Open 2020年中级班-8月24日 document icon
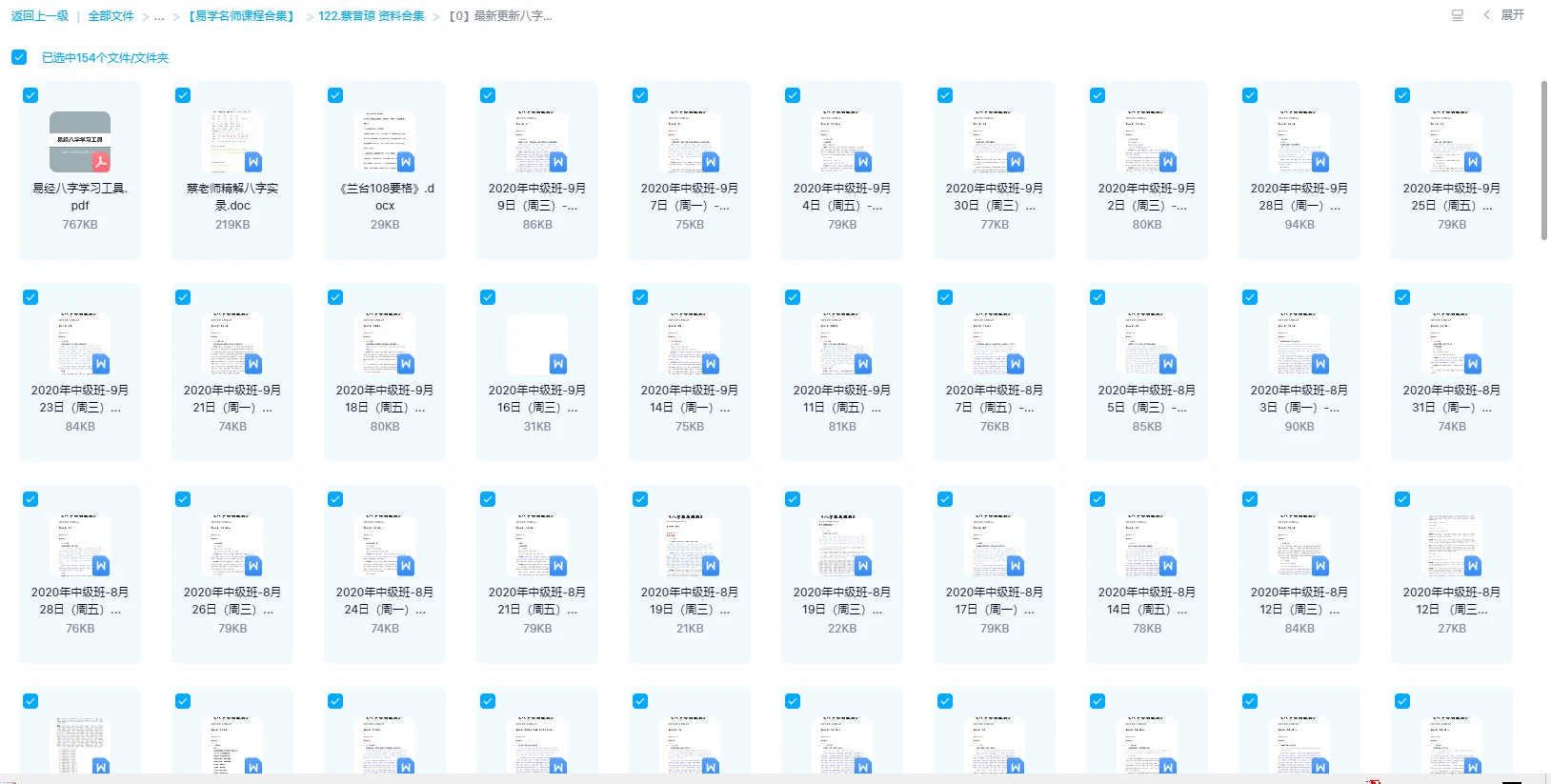Image resolution: width=1551 pixels, height=784 pixels. 385,546
